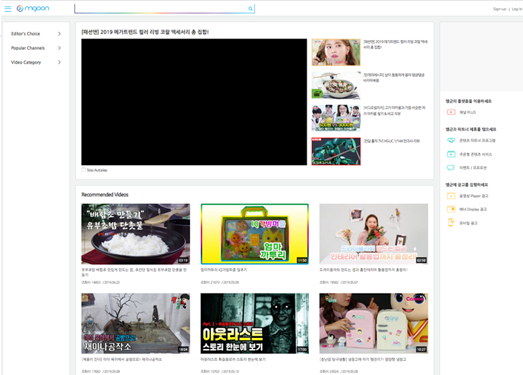Screen dimensions: 523x375
Task: Click the orange Display ad icon
Action: point(451,209)
